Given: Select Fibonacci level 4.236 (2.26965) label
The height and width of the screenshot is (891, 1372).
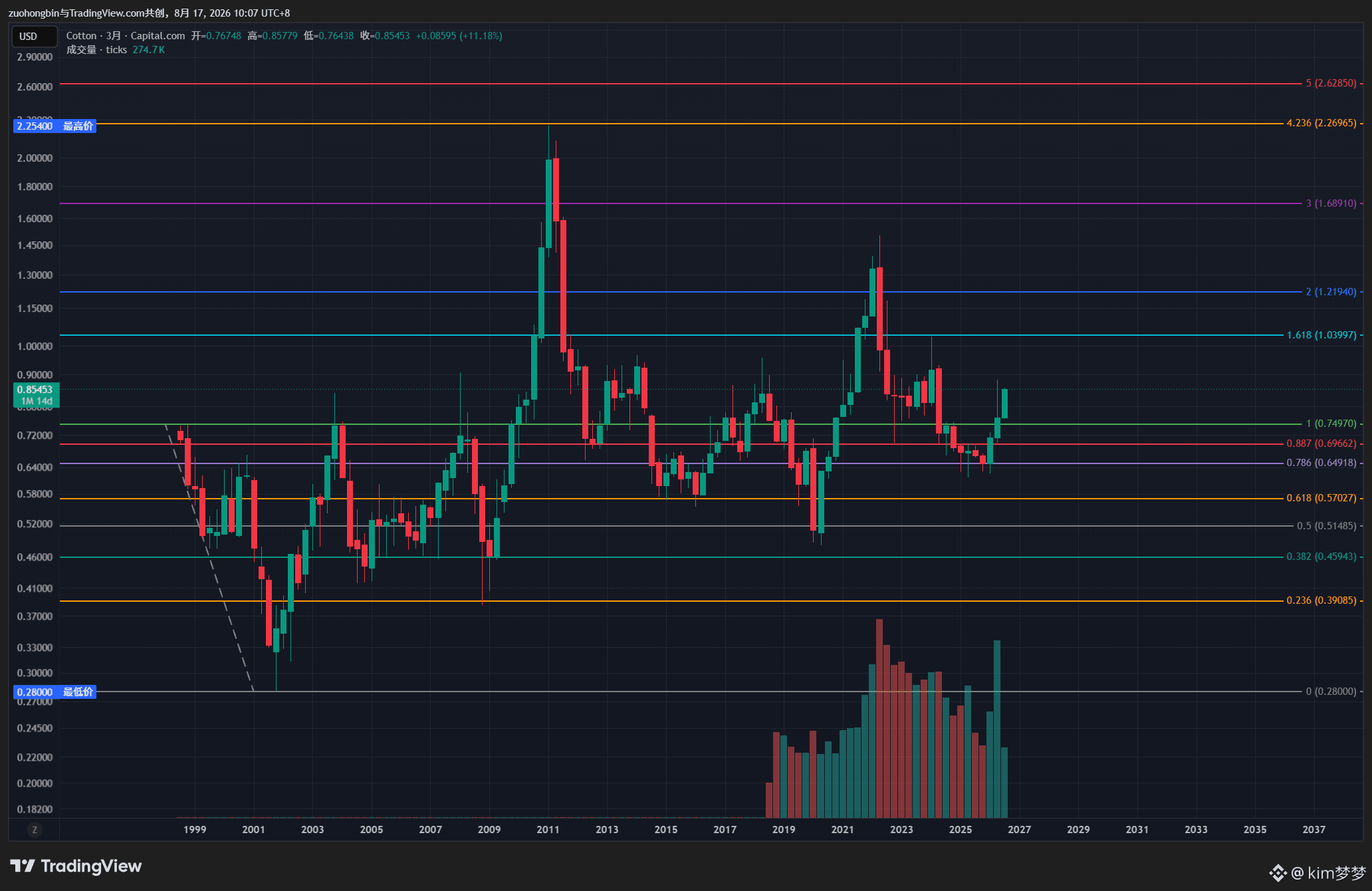Looking at the screenshot, I should click(1321, 123).
